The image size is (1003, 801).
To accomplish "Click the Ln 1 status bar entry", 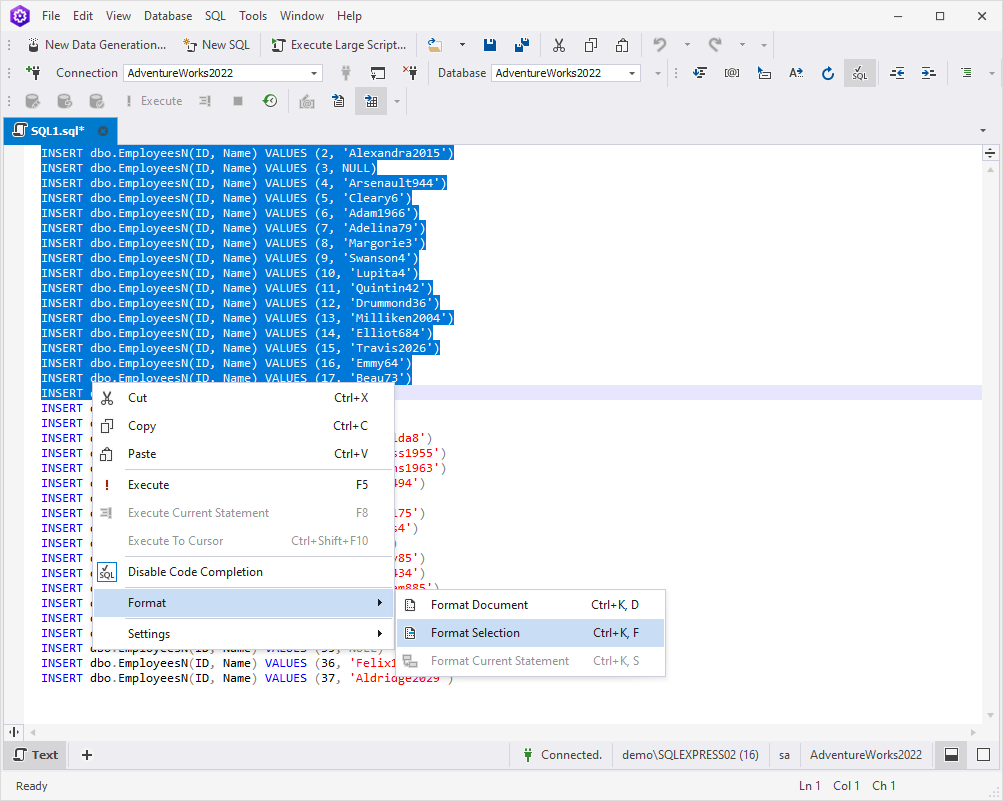I will point(809,786).
